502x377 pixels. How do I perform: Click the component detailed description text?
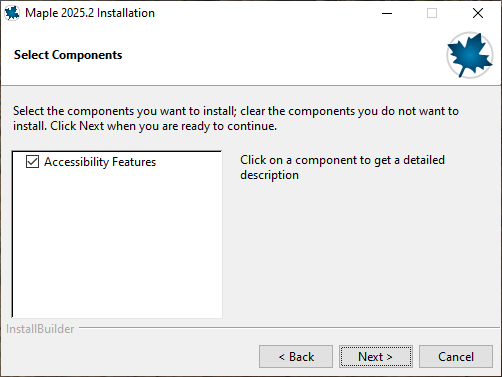click(342, 167)
